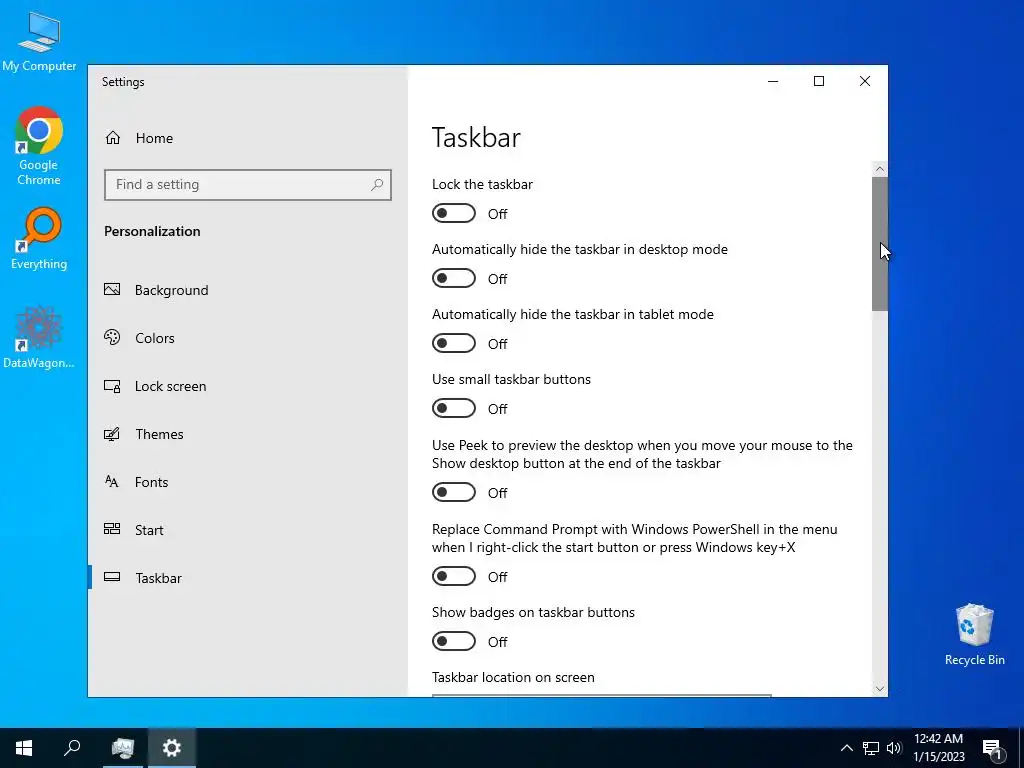
Task: Click the settings scrollbar thumb
Action: tap(880, 244)
